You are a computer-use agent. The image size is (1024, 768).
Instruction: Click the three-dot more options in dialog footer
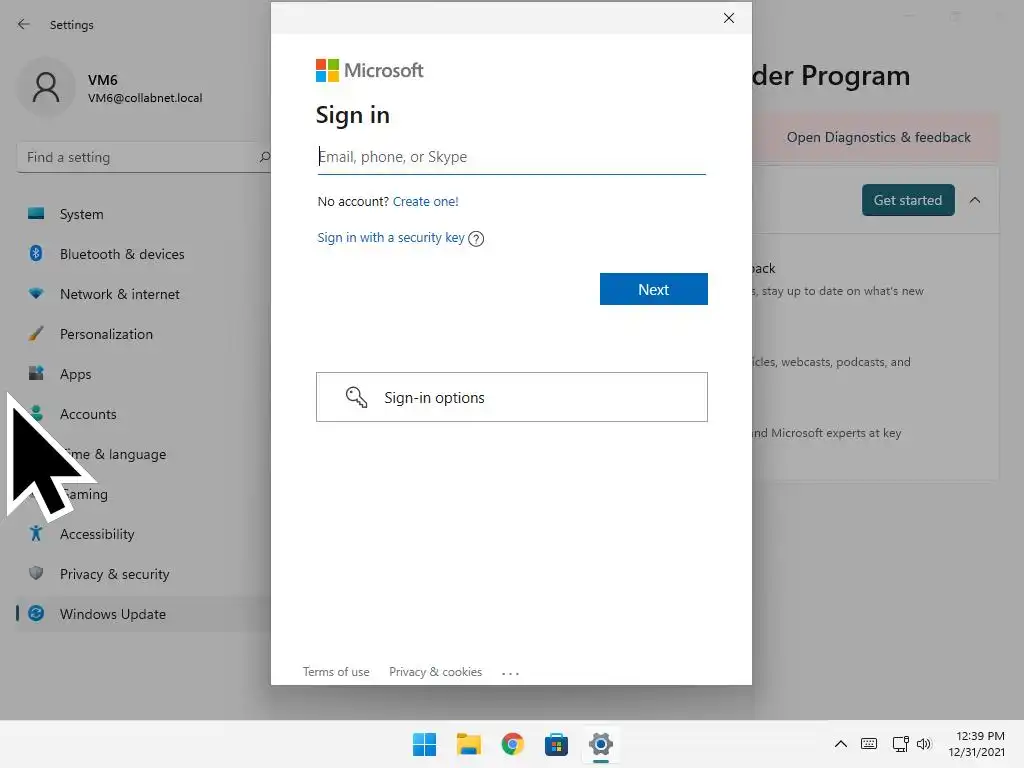coord(510,673)
